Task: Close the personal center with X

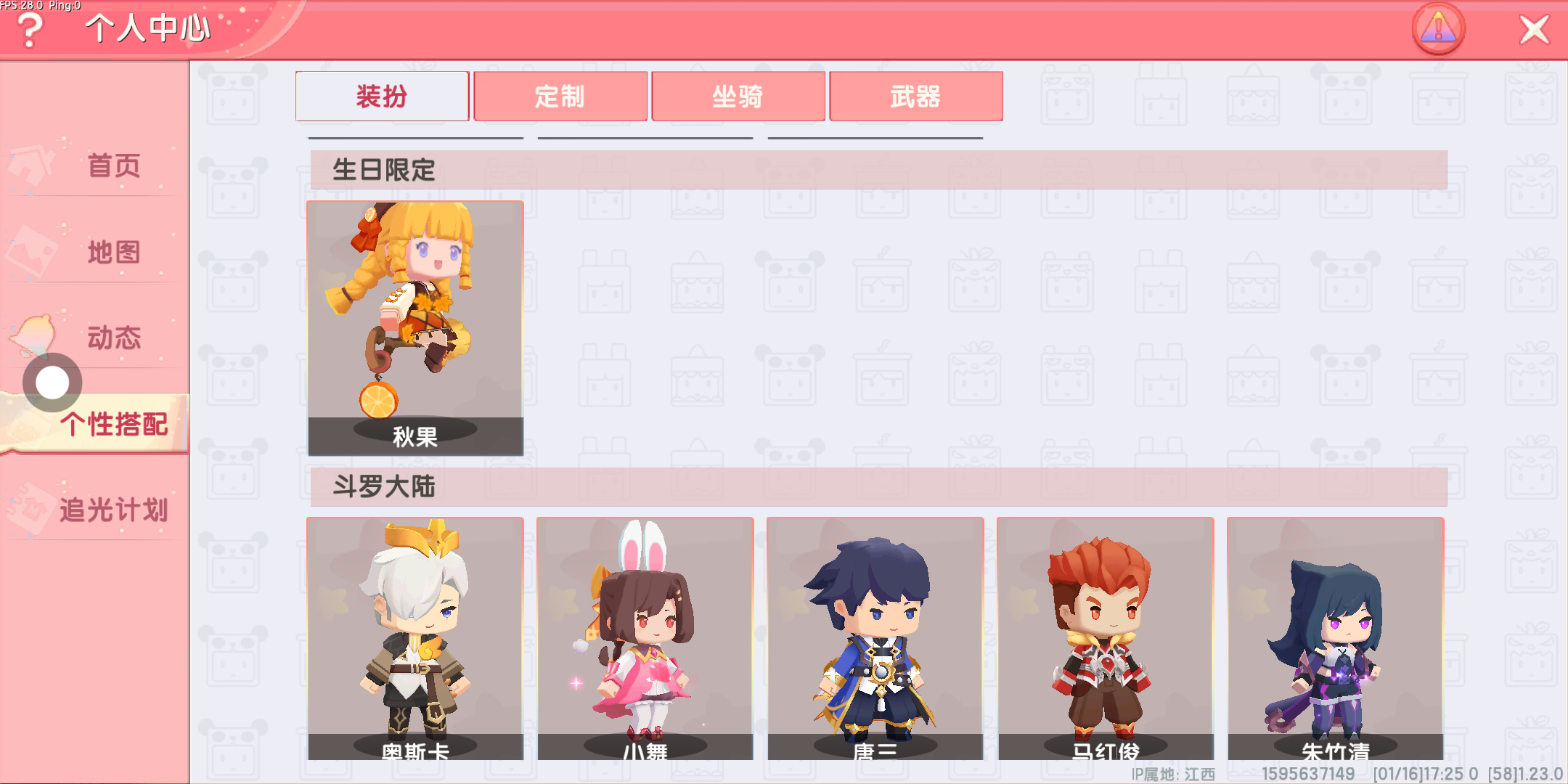Action: coord(1534,30)
